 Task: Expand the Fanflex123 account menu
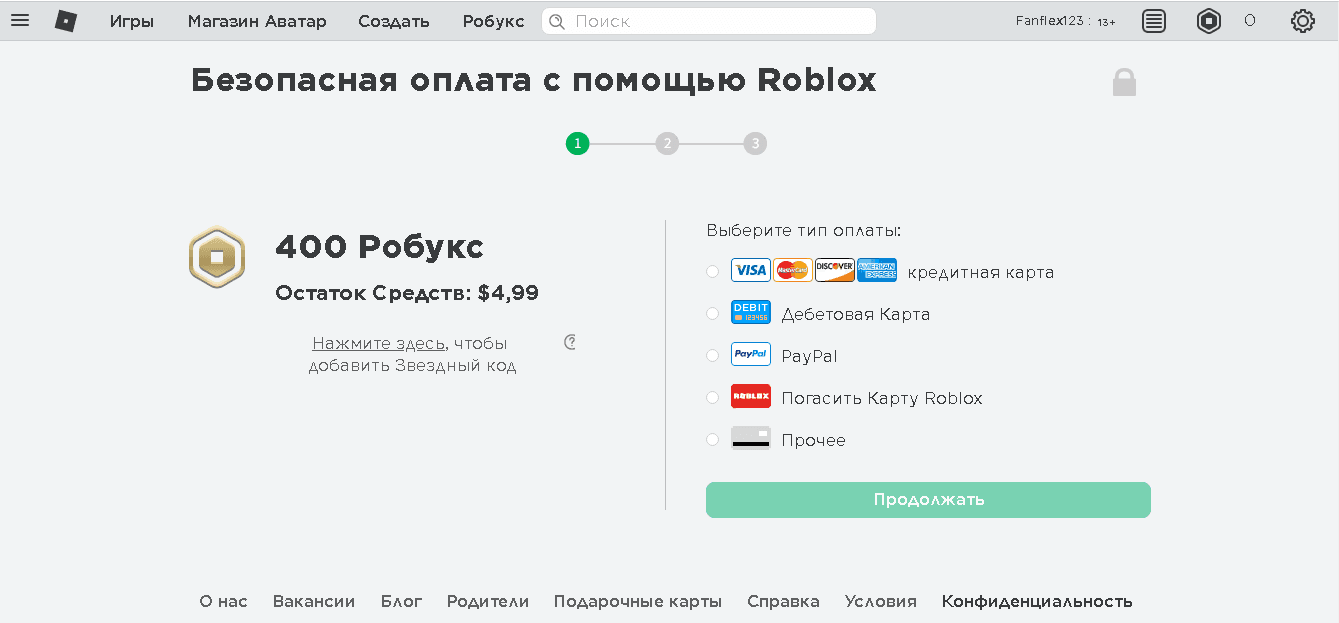[x=1064, y=20]
